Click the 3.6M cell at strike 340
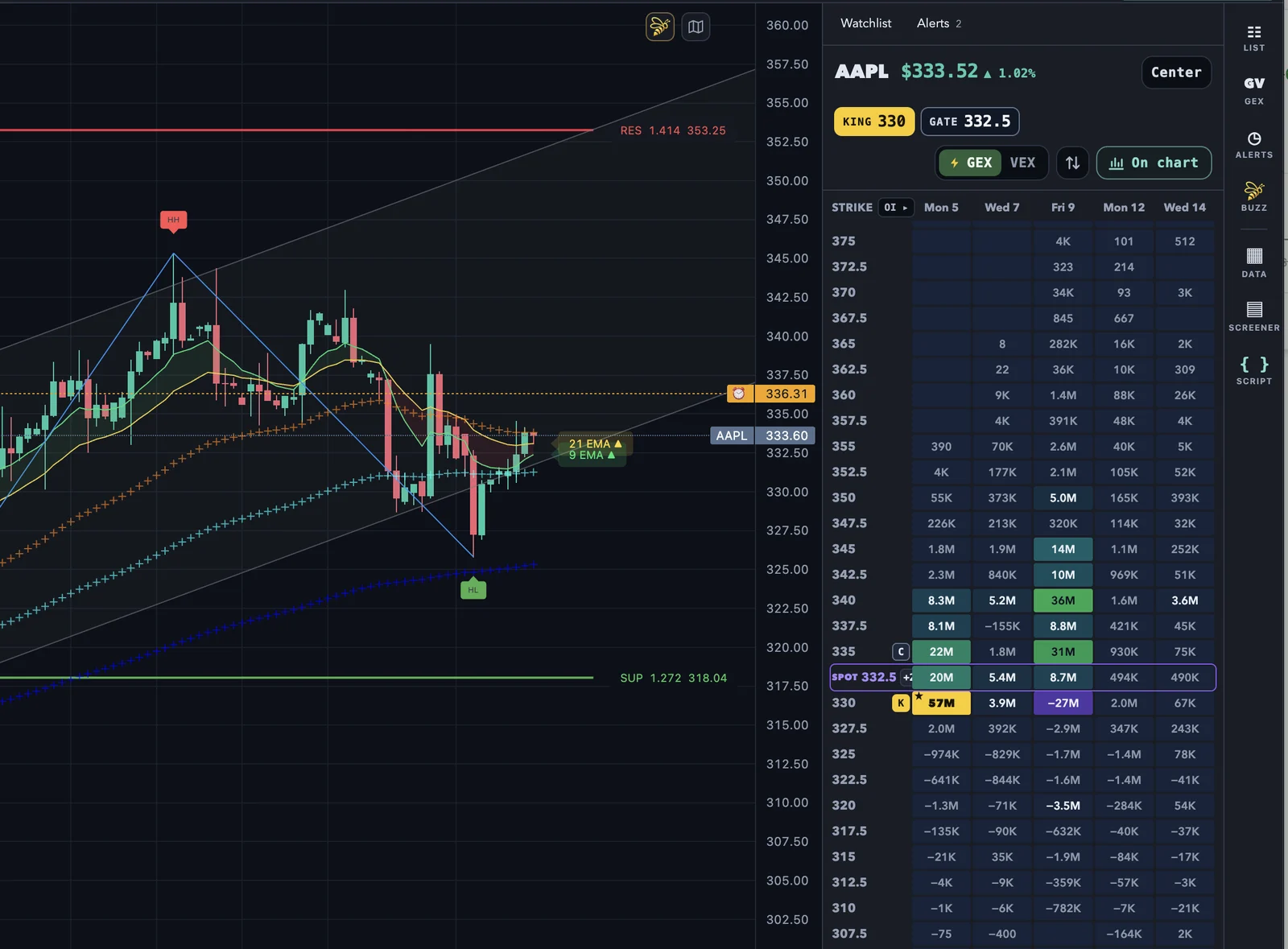 (1185, 600)
